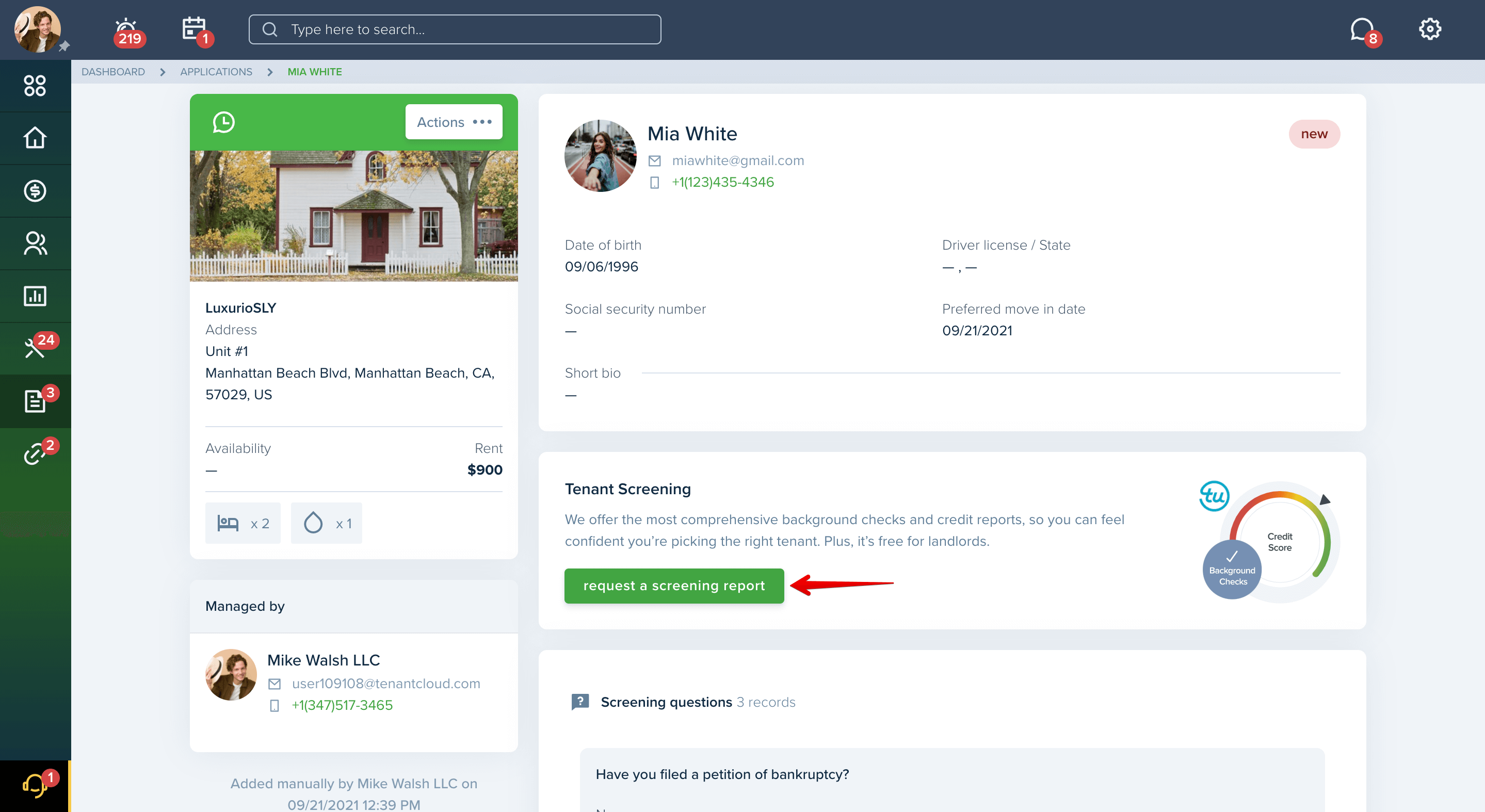The height and width of the screenshot is (812, 1485).
Task: Click the $900 rent amount
Action: [x=484, y=470]
